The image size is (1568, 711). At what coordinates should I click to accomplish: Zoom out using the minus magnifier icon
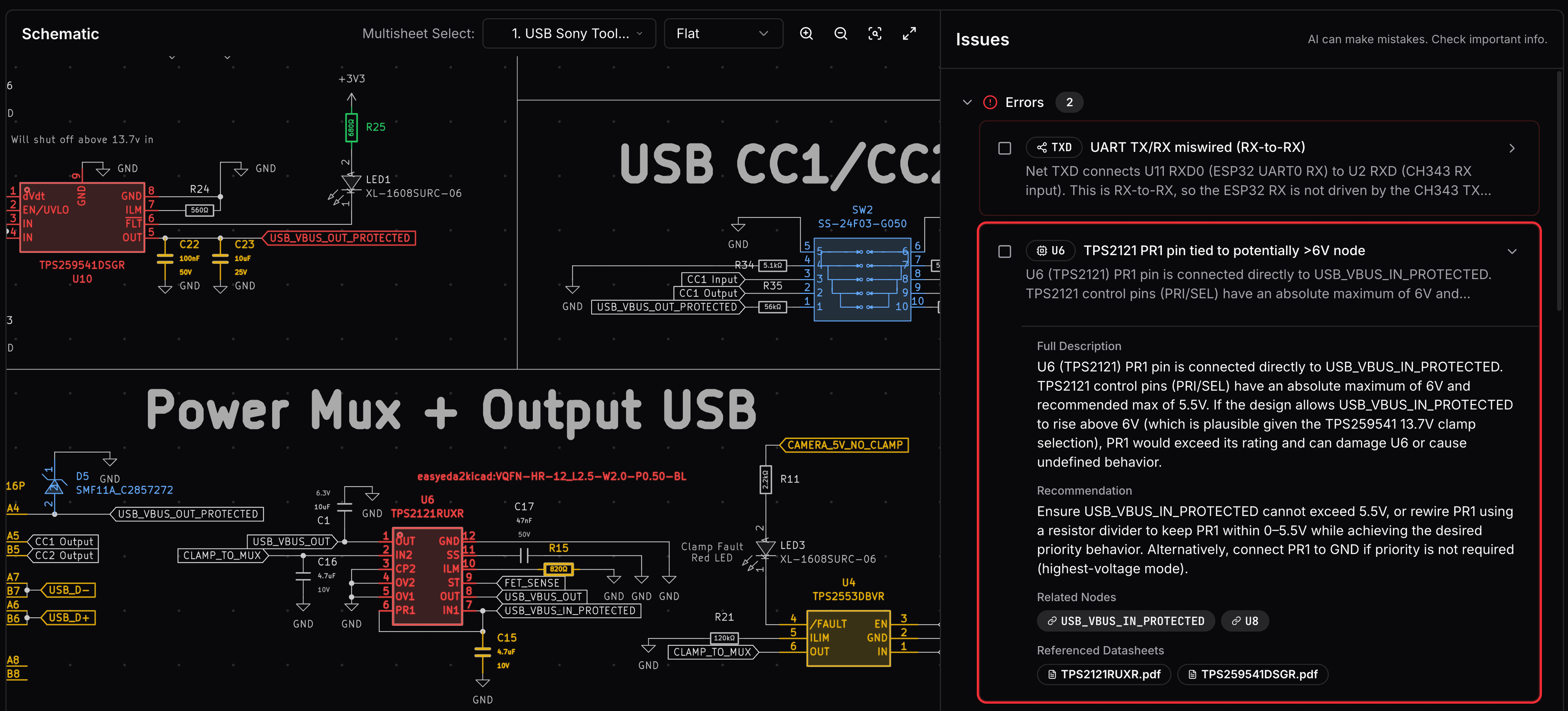coord(841,33)
